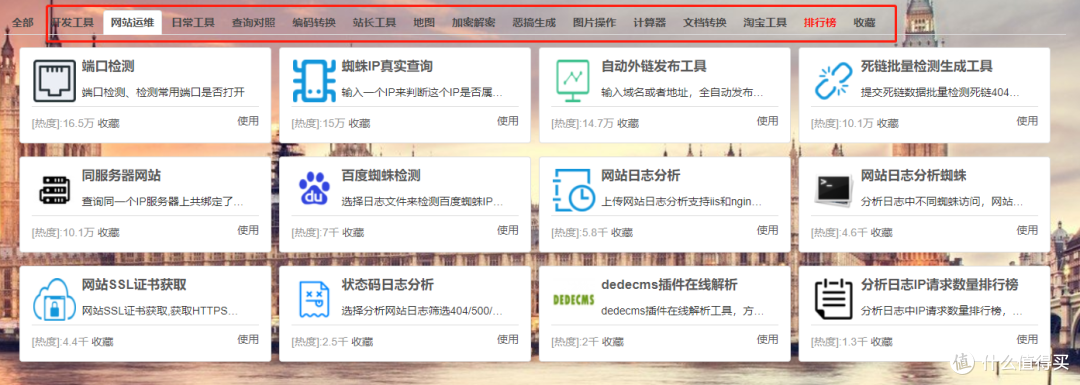Switch to the 全部 tab

click(x=23, y=22)
